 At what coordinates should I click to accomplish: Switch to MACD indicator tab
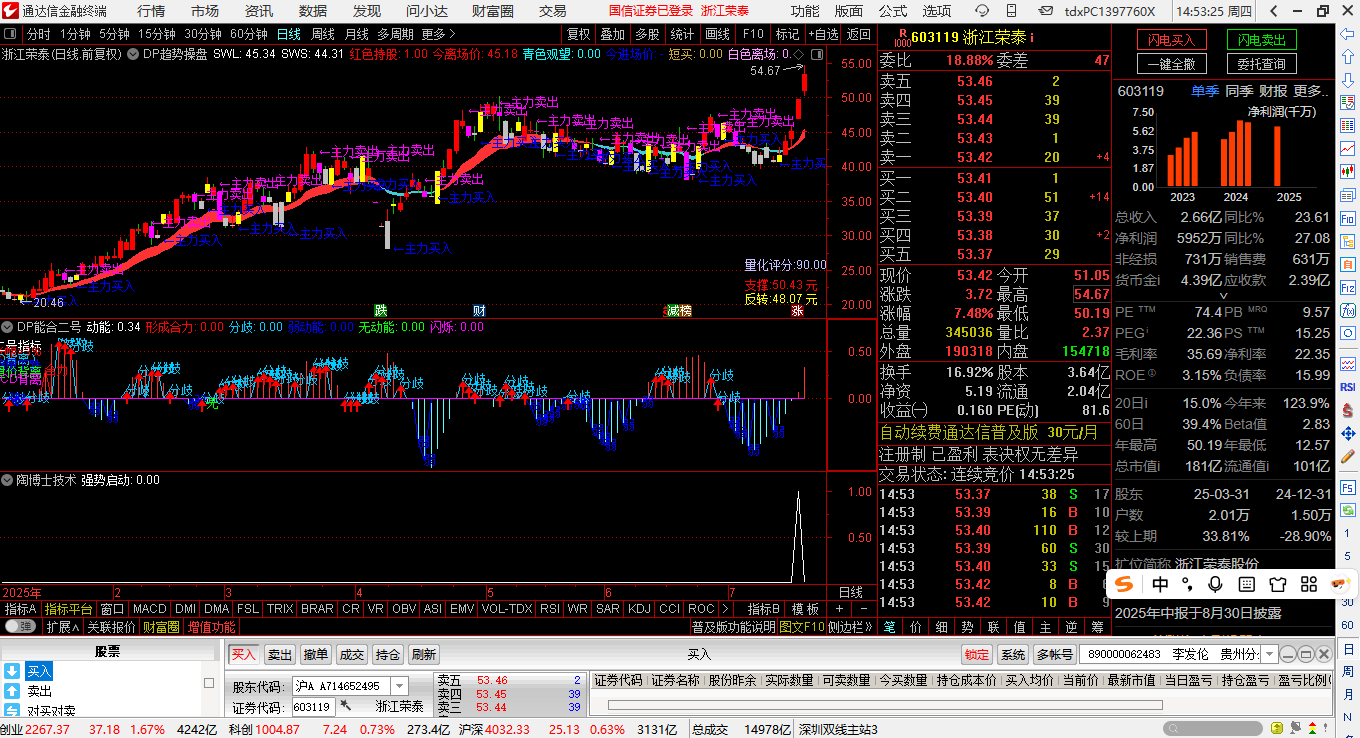click(x=149, y=609)
